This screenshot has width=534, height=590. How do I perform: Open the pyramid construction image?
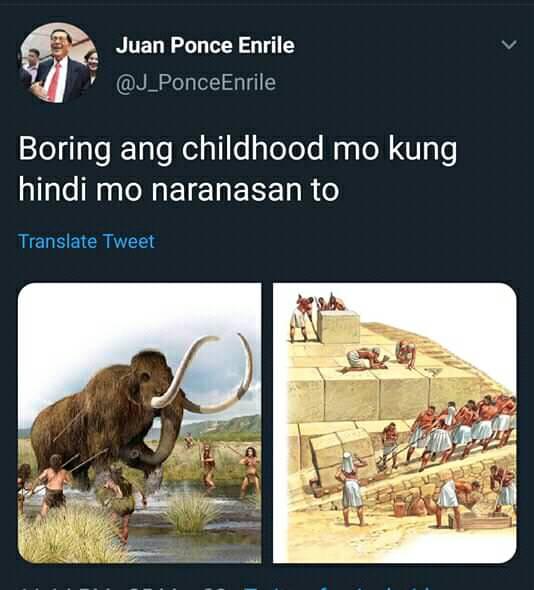(395, 423)
